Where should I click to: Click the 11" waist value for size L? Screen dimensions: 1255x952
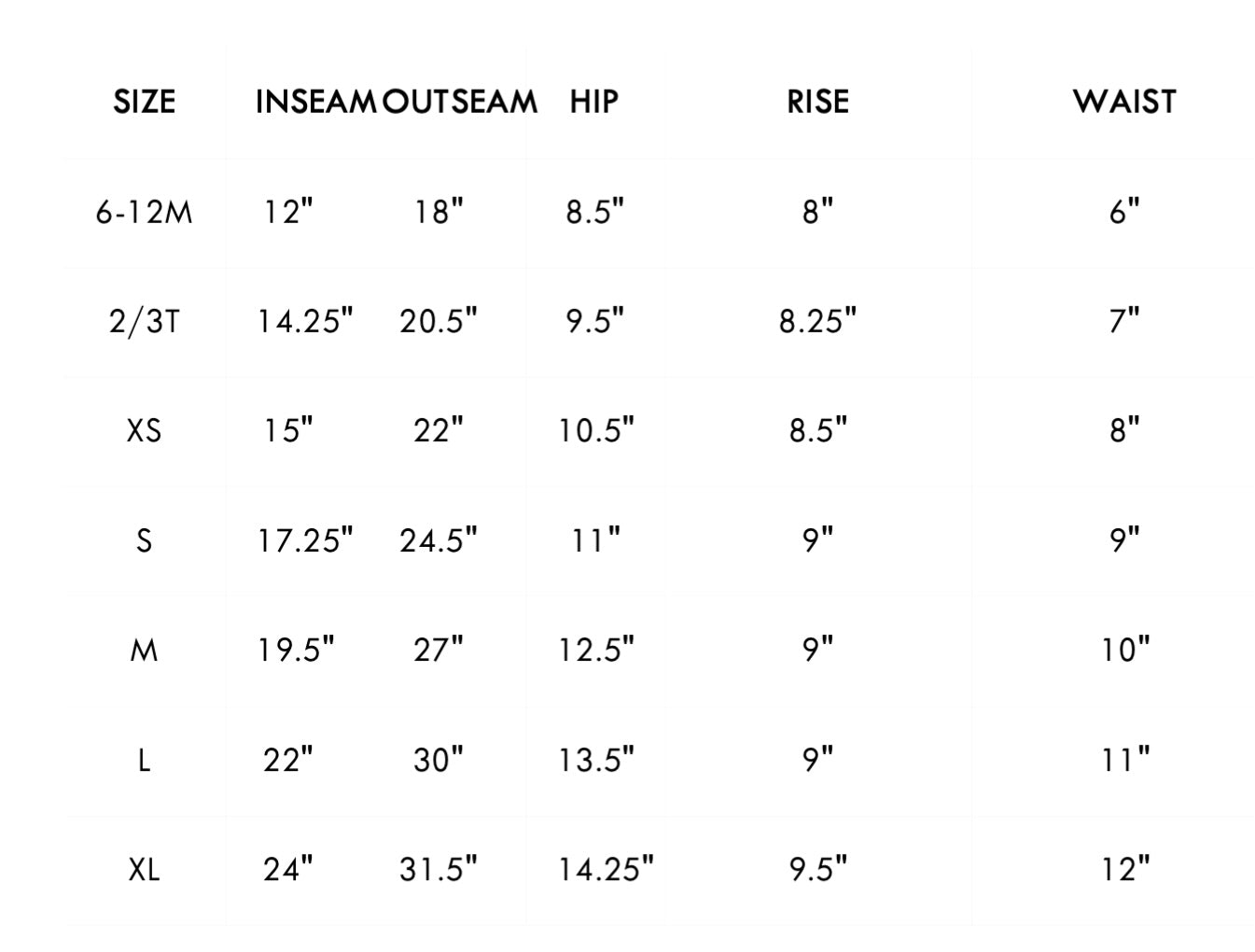(x=1124, y=760)
